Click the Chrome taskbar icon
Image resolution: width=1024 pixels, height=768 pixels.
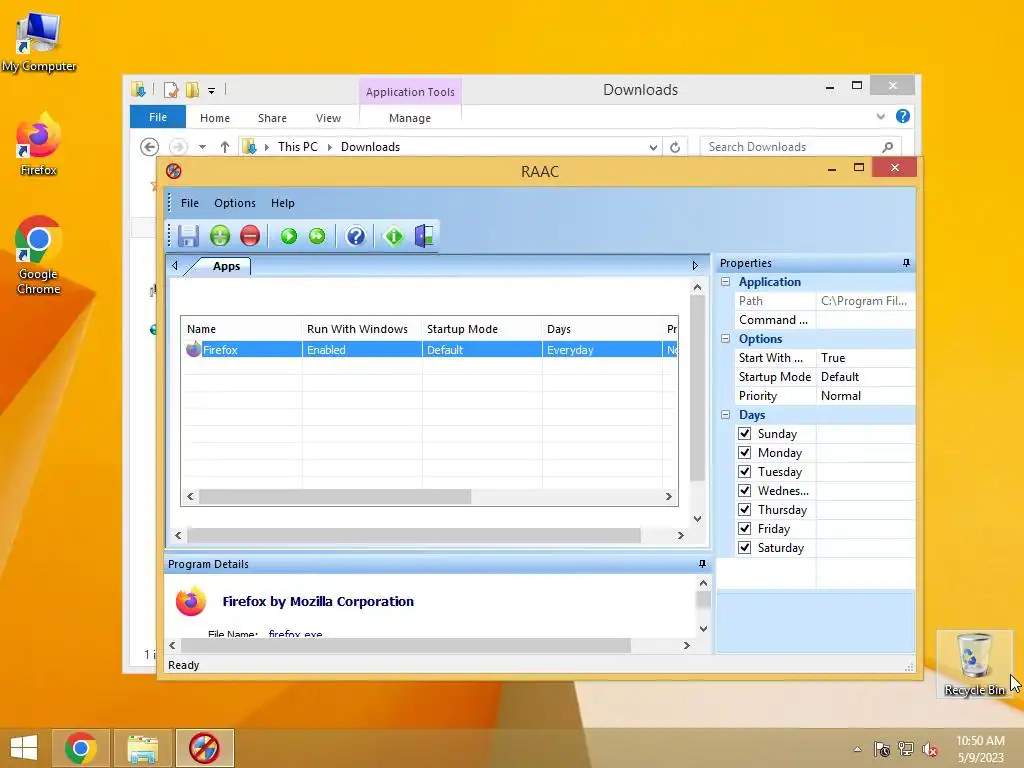click(81, 748)
